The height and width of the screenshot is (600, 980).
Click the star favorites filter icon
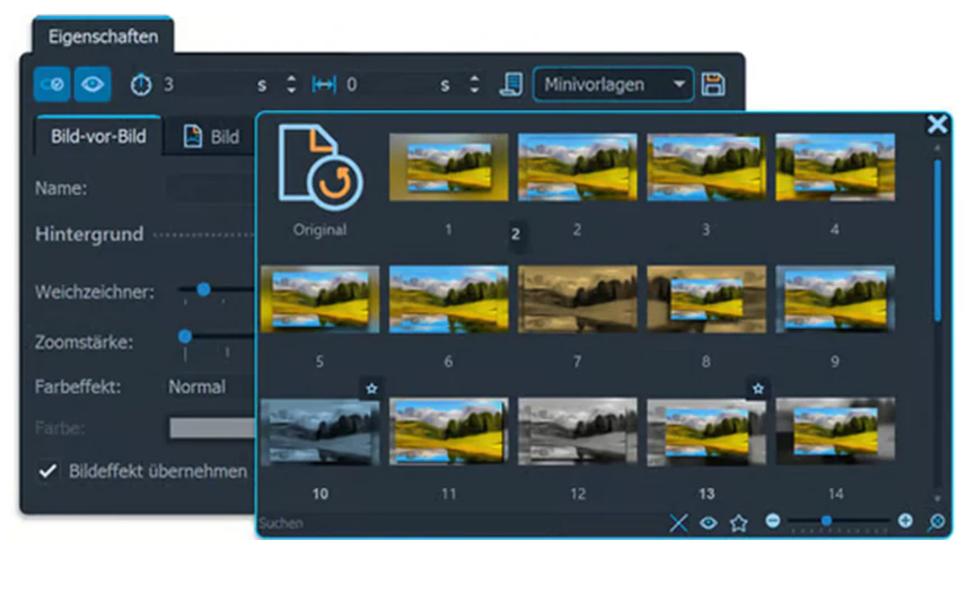click(739, 523)
